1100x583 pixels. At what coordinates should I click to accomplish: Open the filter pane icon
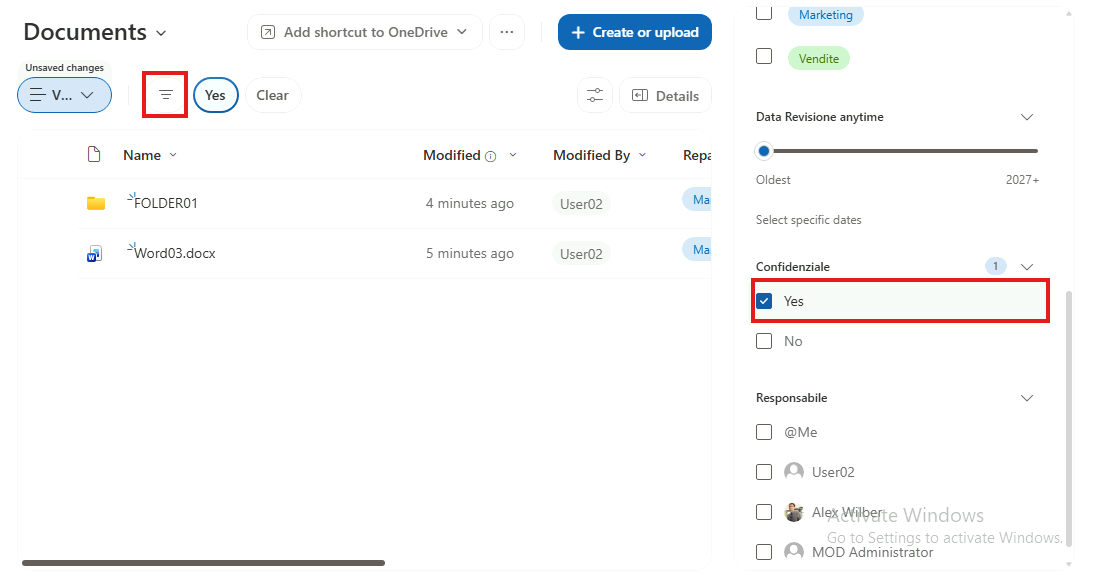point(166,95)
